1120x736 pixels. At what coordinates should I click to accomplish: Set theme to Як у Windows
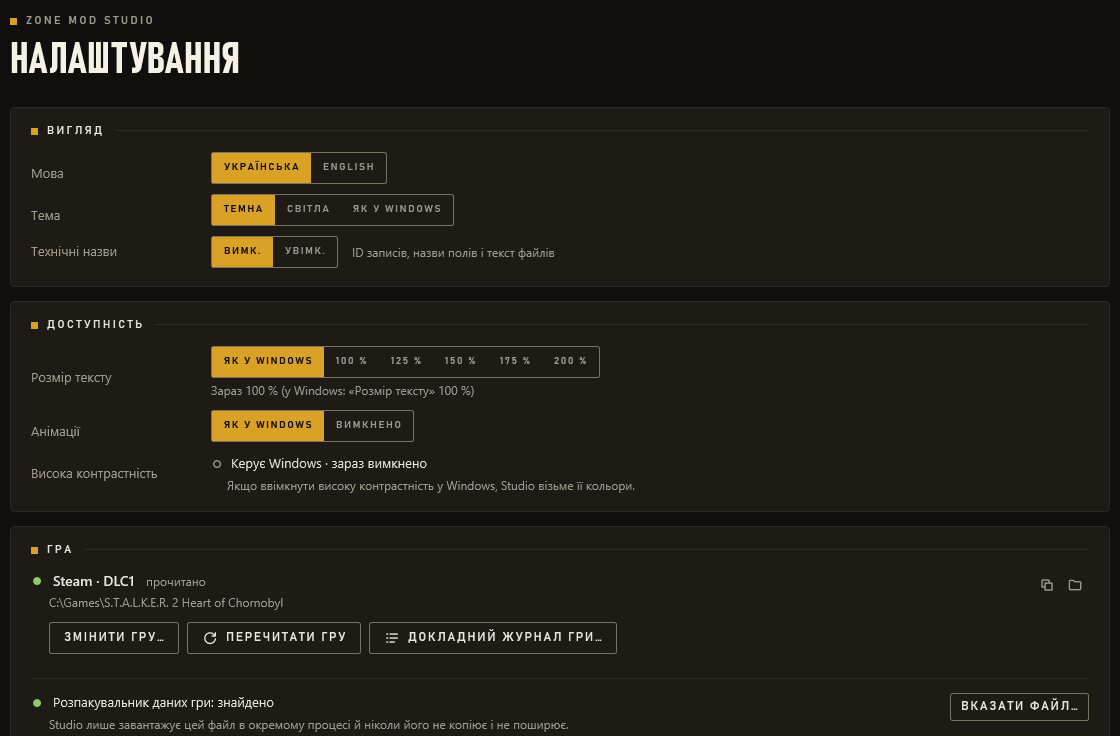[x=397, y=209]
